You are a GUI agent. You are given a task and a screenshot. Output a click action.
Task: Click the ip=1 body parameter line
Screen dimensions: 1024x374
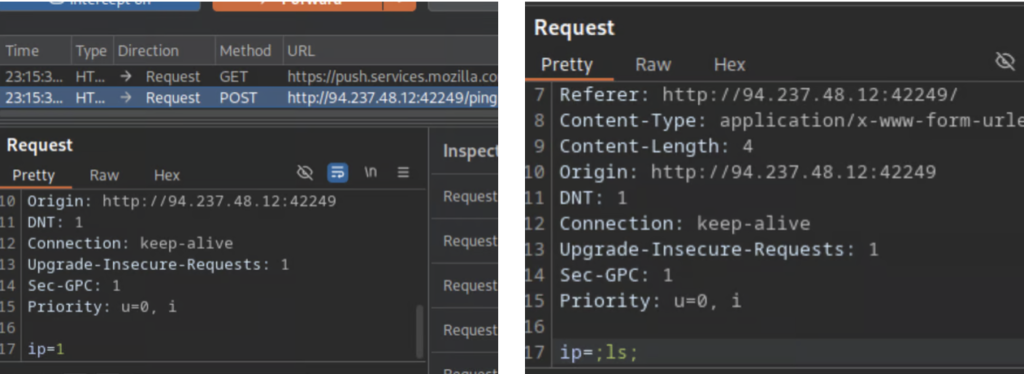coord(46,349)
